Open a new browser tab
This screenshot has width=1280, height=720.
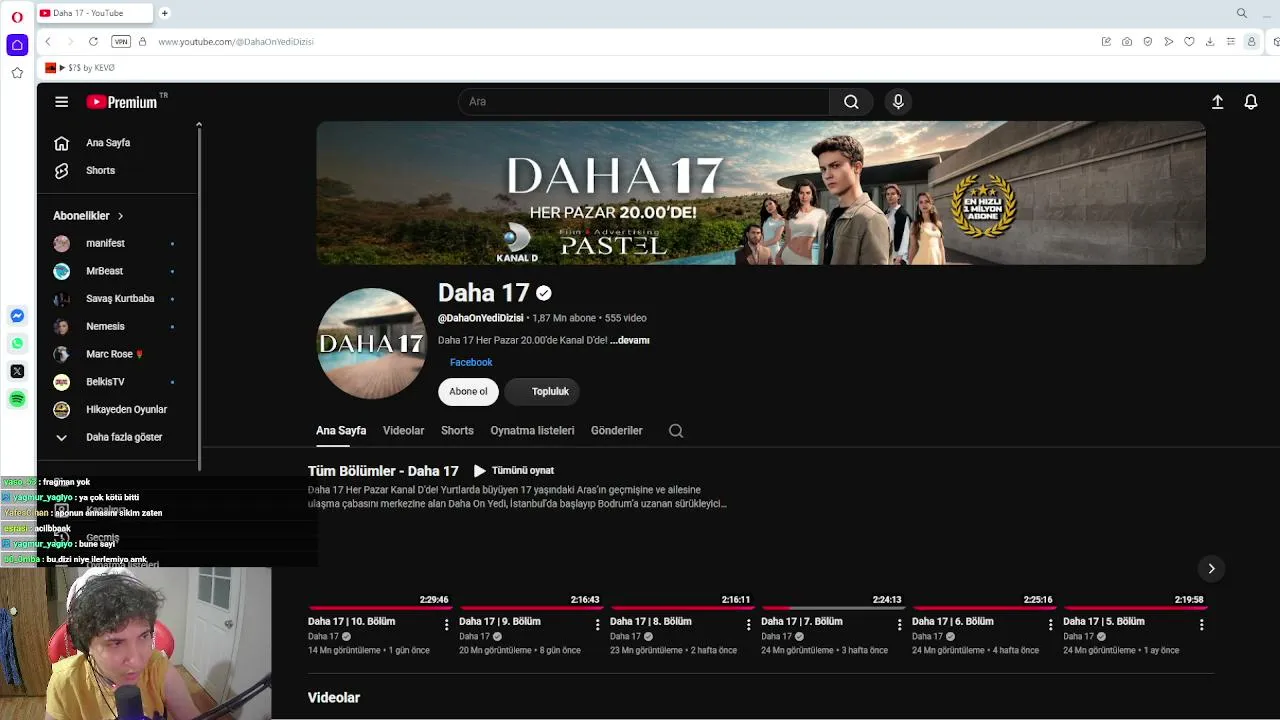coord(165,13)
